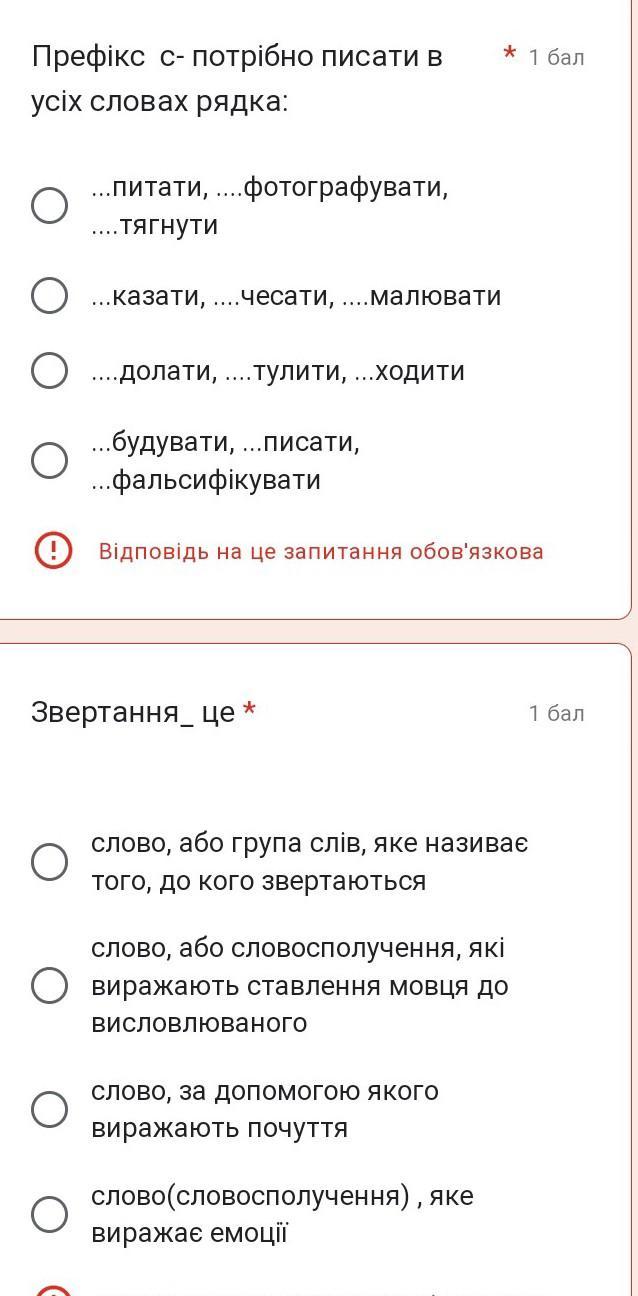Viewport: 638px width, 1296px height.
Task: Click answer text '...казати, ....чесати, ....малювати'
Action: [x=296, y=296]
